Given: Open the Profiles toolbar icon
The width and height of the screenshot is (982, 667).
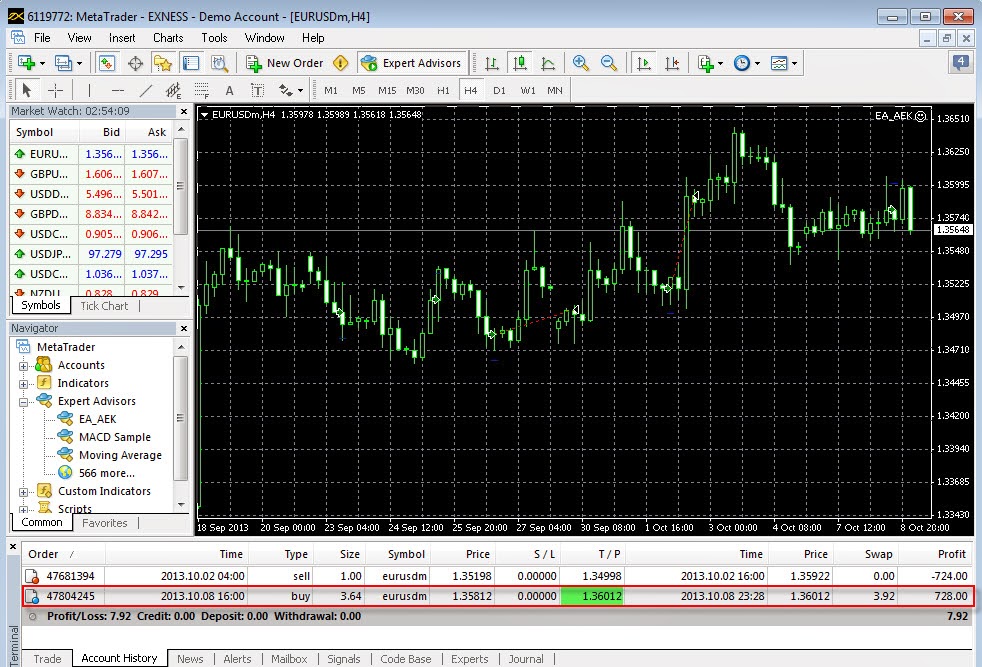Looking at the screenshot, I should (x=63, y=63).
